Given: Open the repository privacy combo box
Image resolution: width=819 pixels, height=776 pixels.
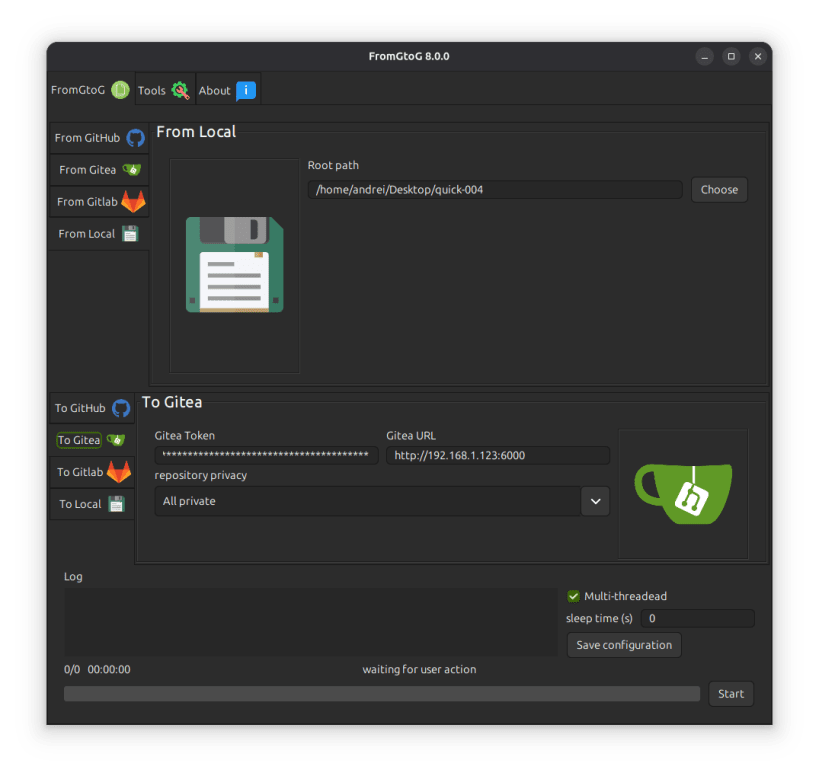Looking at the screenshot, I should click(x=382, y=501).
